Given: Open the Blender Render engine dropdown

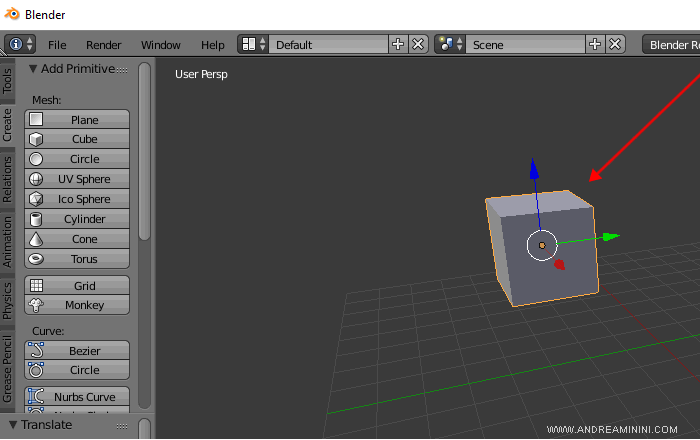Looking at the screenshot, I should [671, 45].
